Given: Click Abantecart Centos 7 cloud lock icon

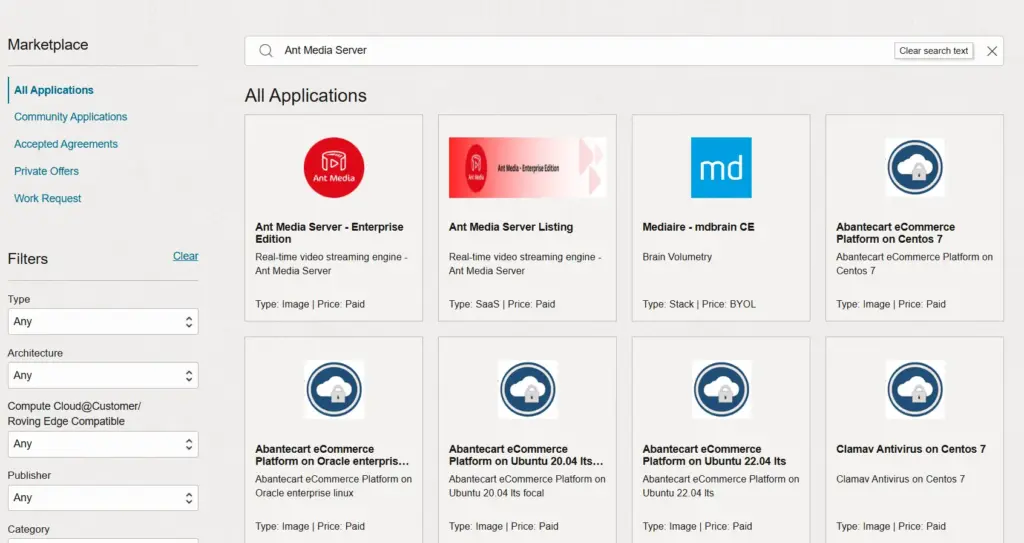Looking at the screenshot, I should pos(914,167).
